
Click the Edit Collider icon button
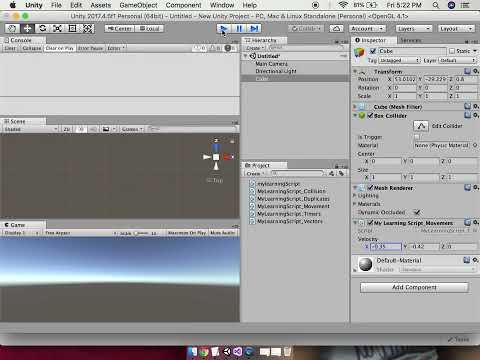421,126
